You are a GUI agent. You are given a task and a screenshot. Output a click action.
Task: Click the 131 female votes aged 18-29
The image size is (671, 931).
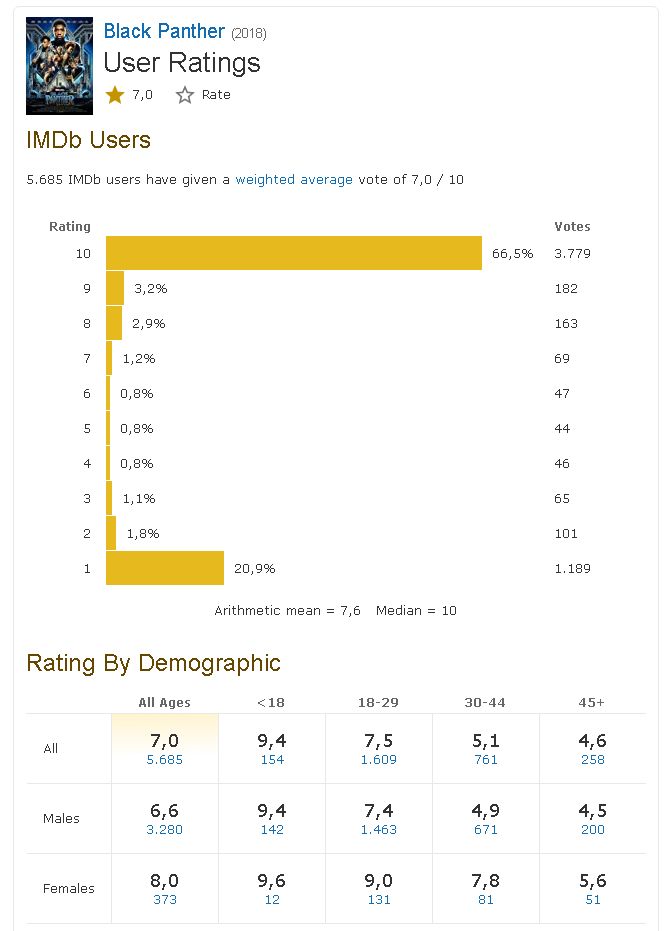tap(378, 899)
